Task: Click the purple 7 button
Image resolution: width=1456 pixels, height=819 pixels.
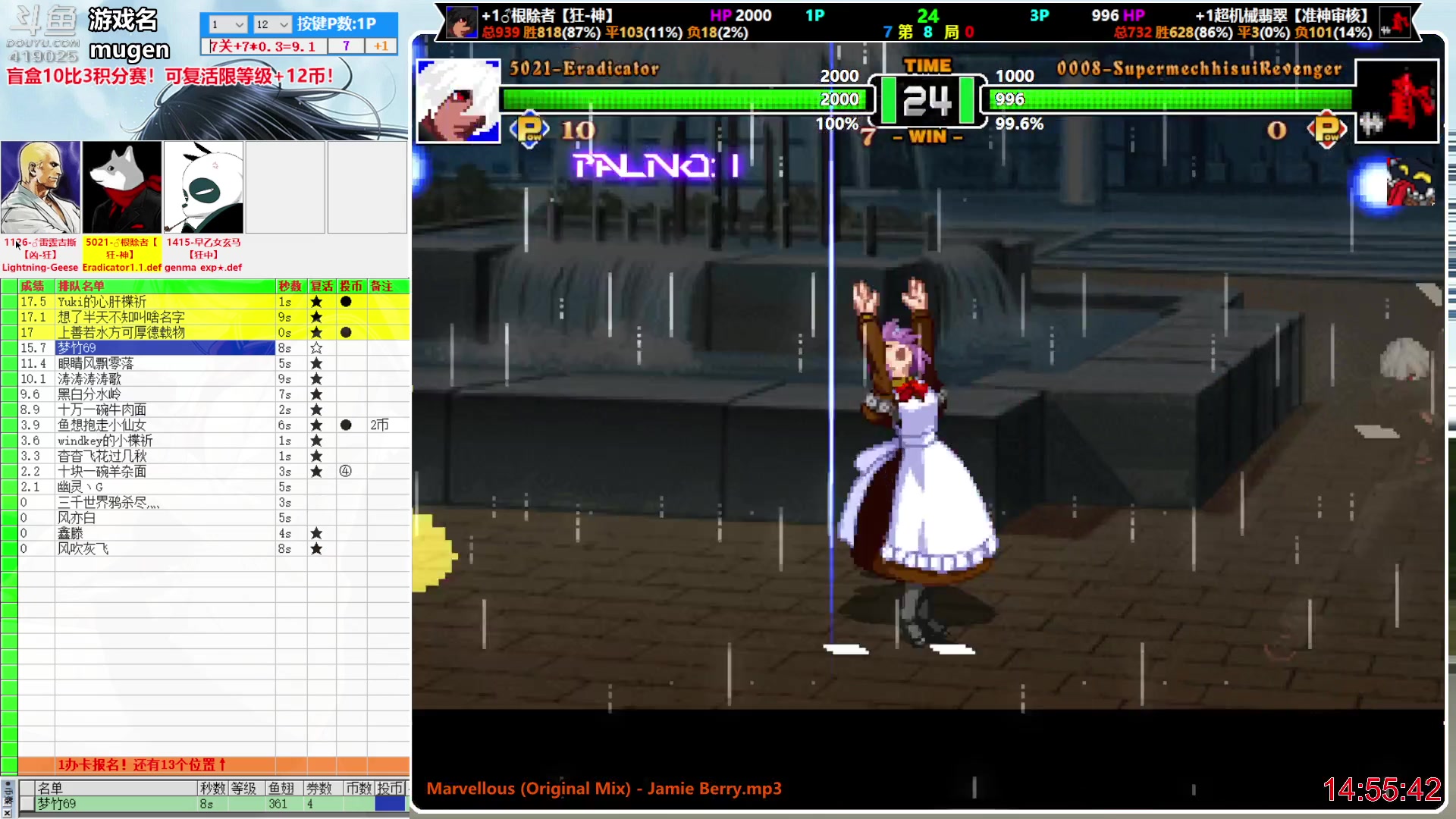Action: point(346,46)
